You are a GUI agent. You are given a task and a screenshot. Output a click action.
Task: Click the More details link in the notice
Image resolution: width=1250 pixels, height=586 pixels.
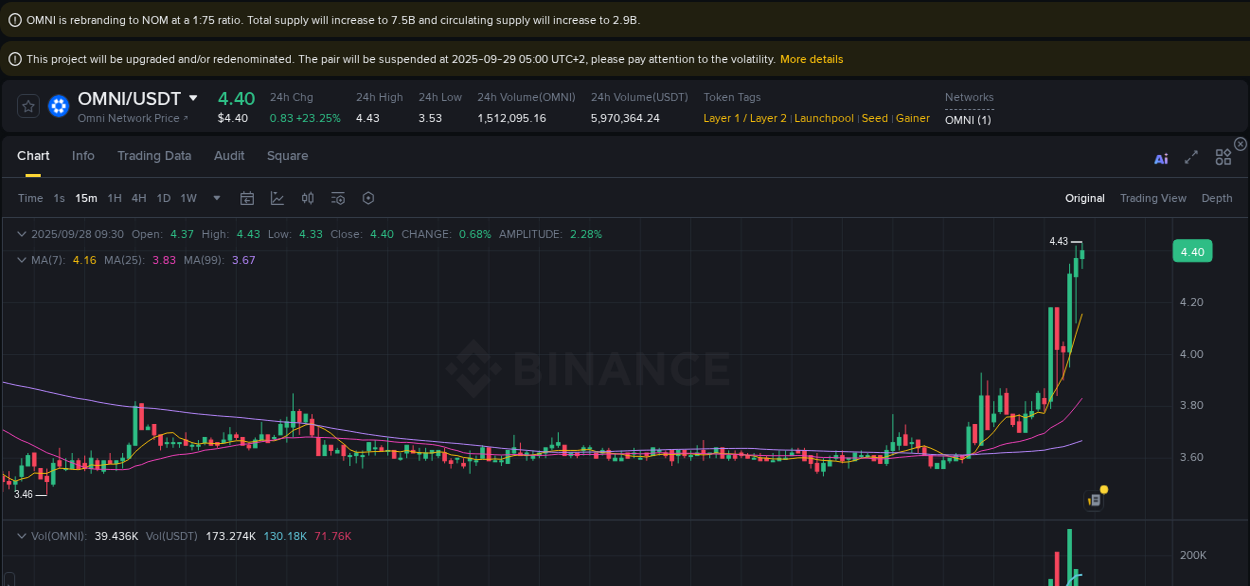811,59
